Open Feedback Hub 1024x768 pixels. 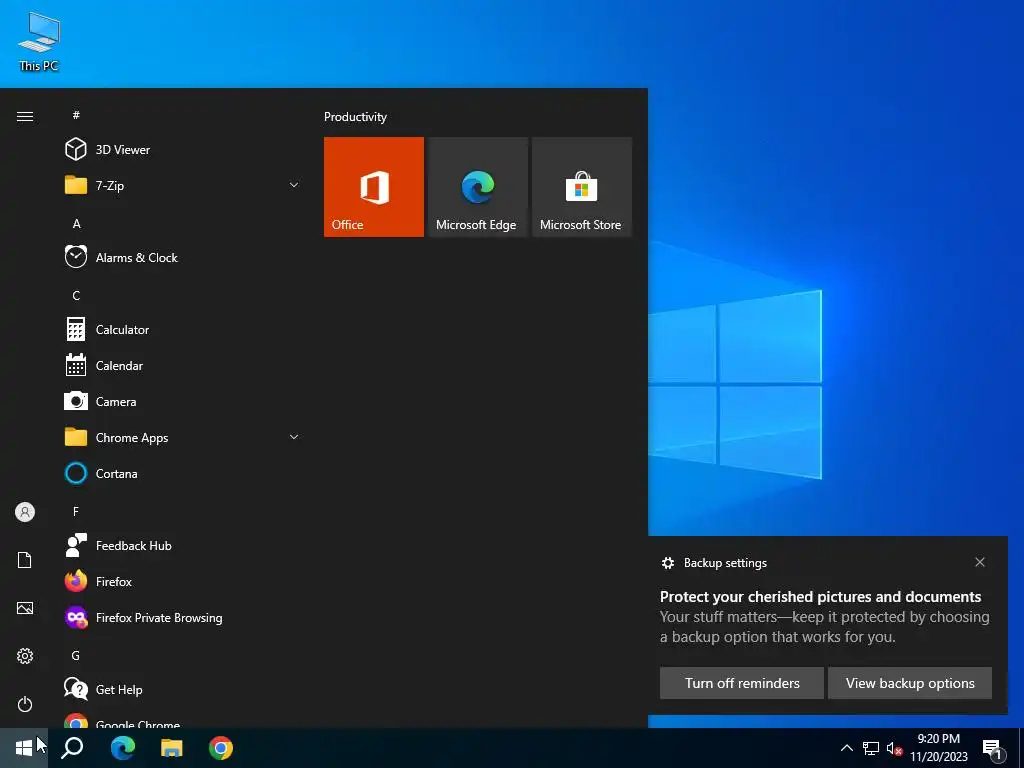[x=183, y=545]
